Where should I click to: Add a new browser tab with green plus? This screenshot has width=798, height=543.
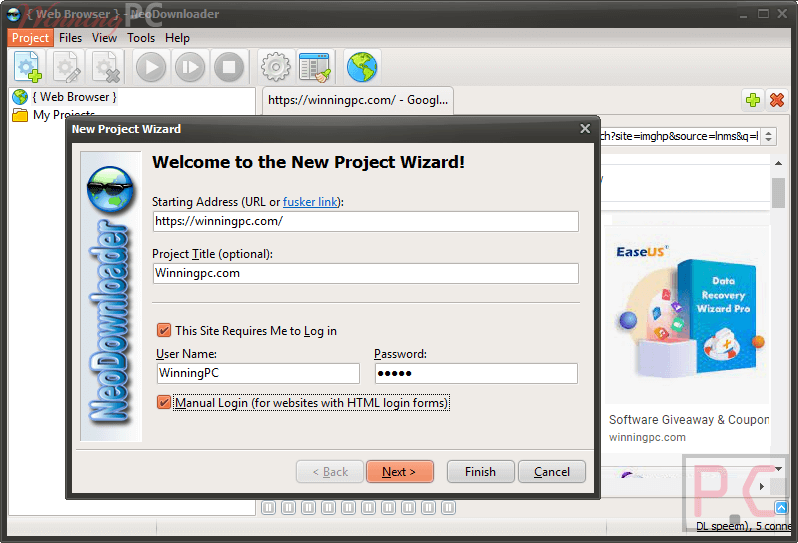(x=753, y=100)
